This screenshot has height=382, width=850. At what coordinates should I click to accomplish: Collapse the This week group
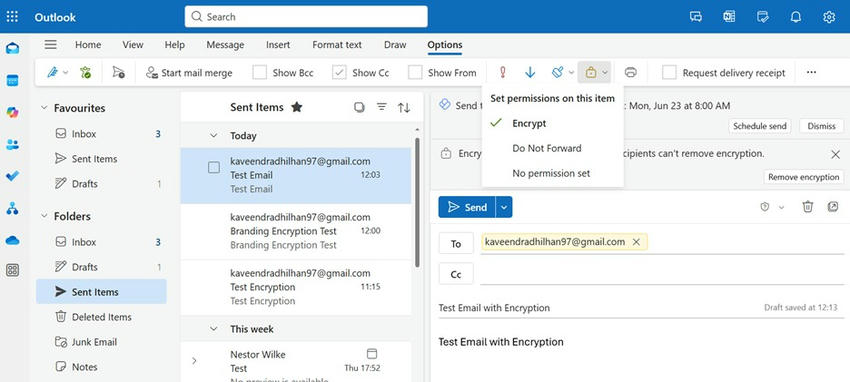pyautogui.click(x=214, y=329)
